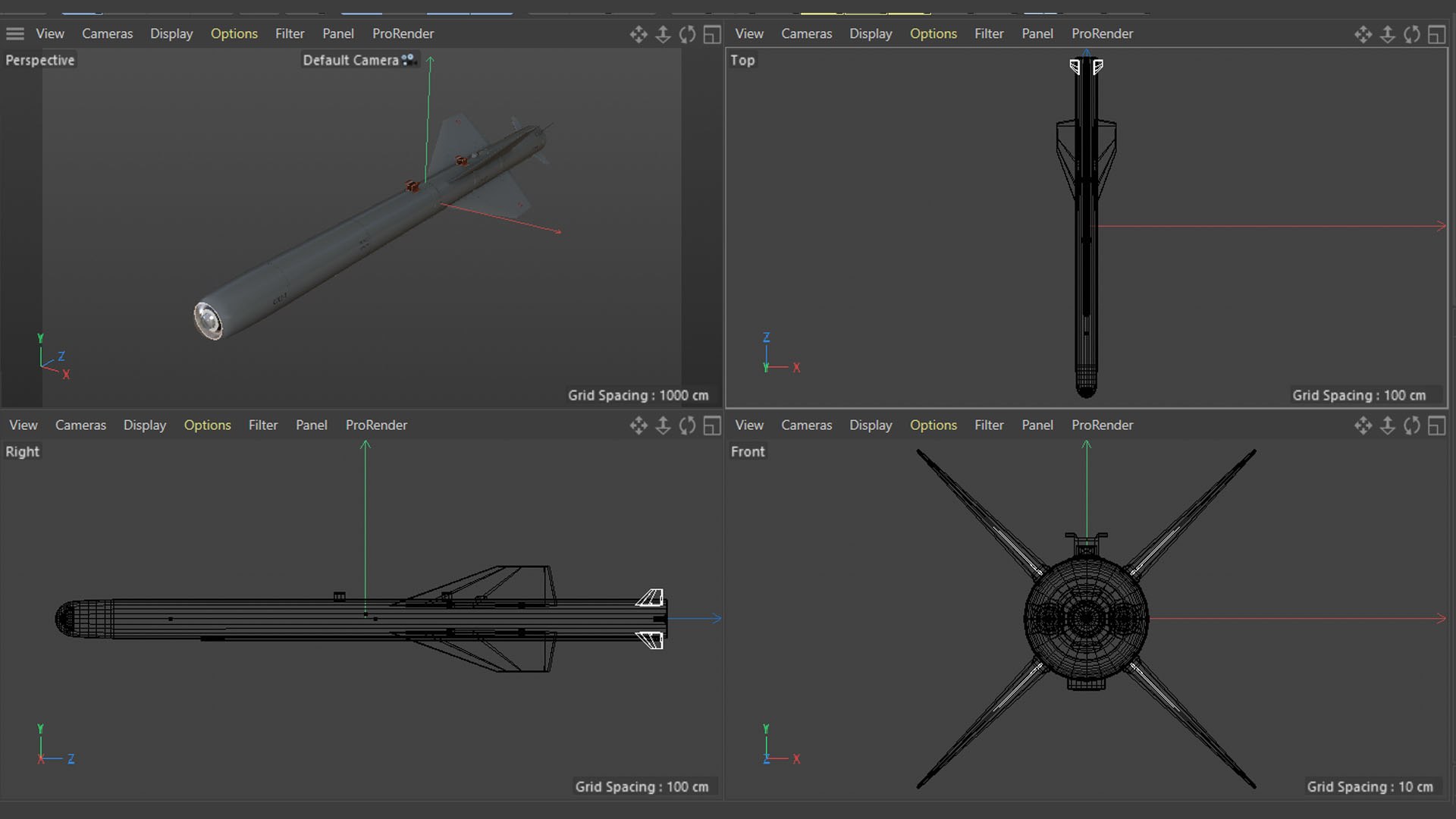This screenshot has width=1456, height=819.
Task: Click the missile nose cone in the Perspective view
Action: pyautogui.click(x=208, y=319)
